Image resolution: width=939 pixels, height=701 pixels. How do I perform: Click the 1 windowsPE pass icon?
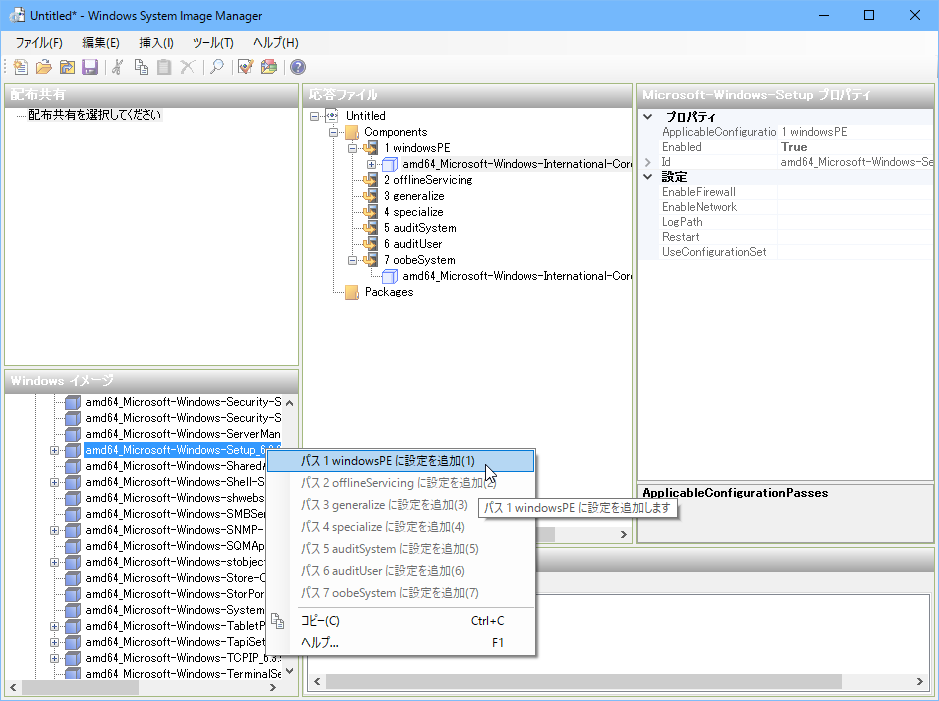click(x=371, y=148)
